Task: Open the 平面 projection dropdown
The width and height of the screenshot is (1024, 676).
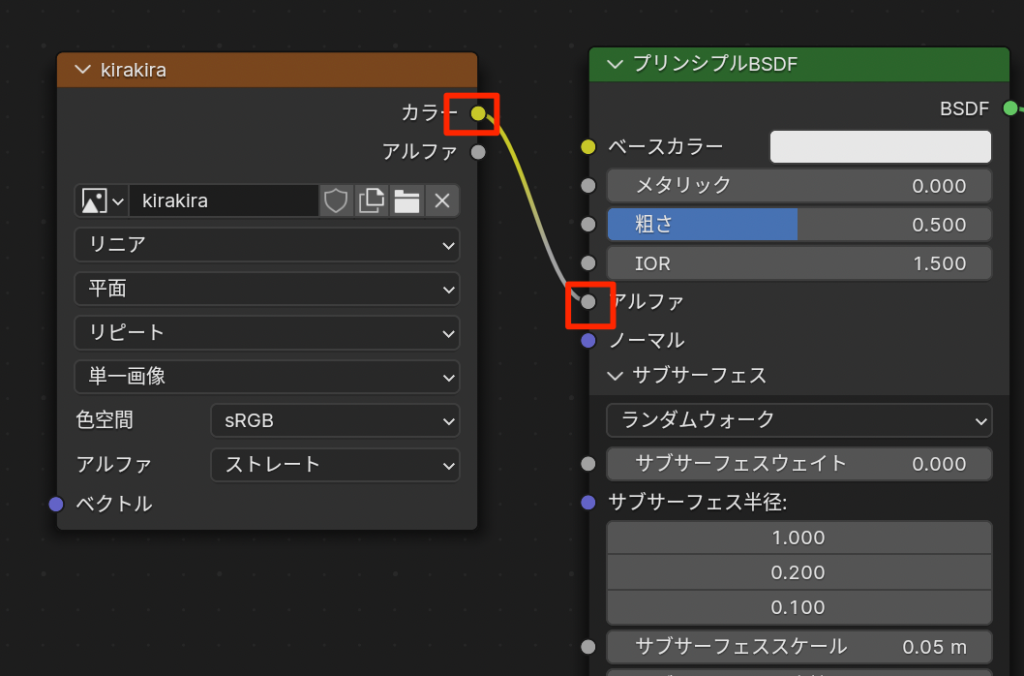Action: click(x=266, y=289)
